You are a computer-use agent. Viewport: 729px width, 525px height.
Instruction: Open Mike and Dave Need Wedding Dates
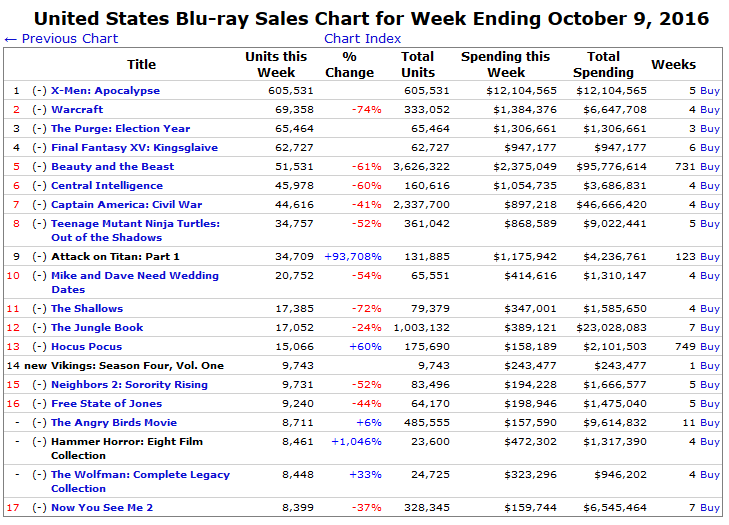coord(134,276)
